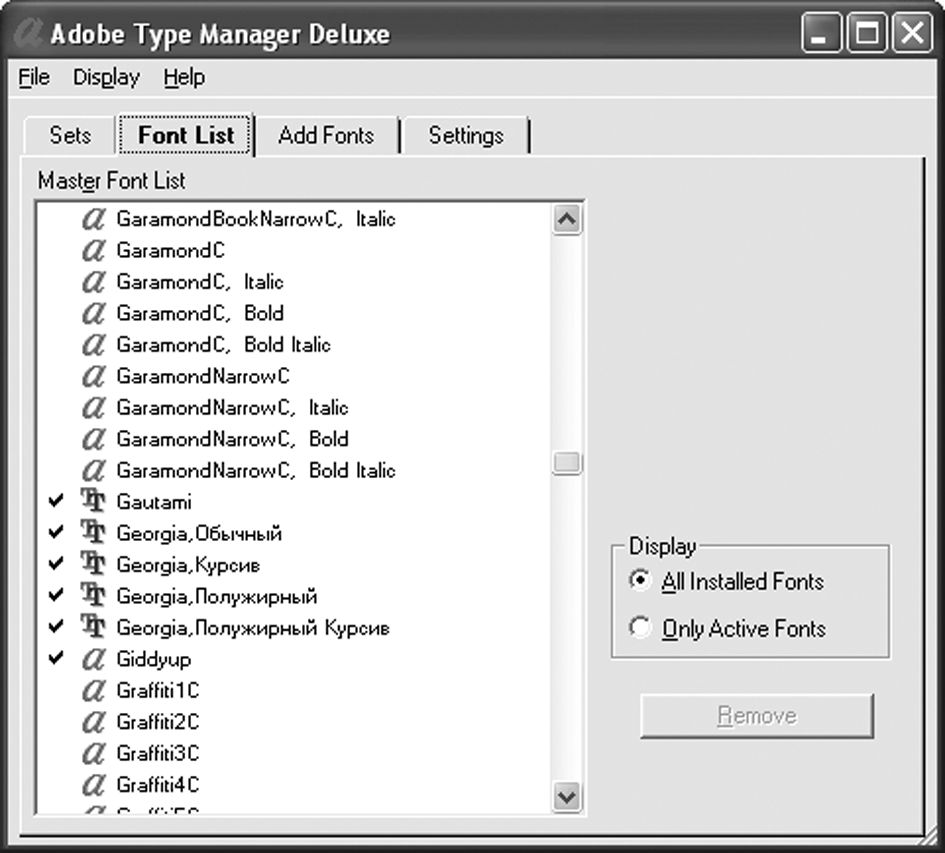Toggle the checkmark for Georgia,Курсив

tap(56, 563)
